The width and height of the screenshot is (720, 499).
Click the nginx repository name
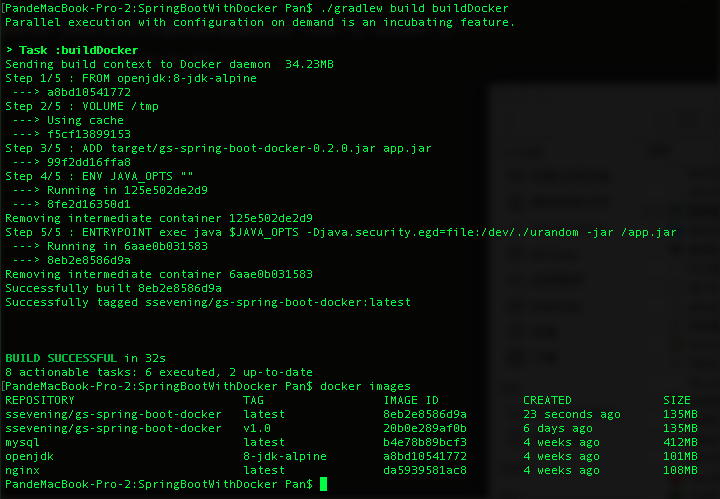click(22, 470)
